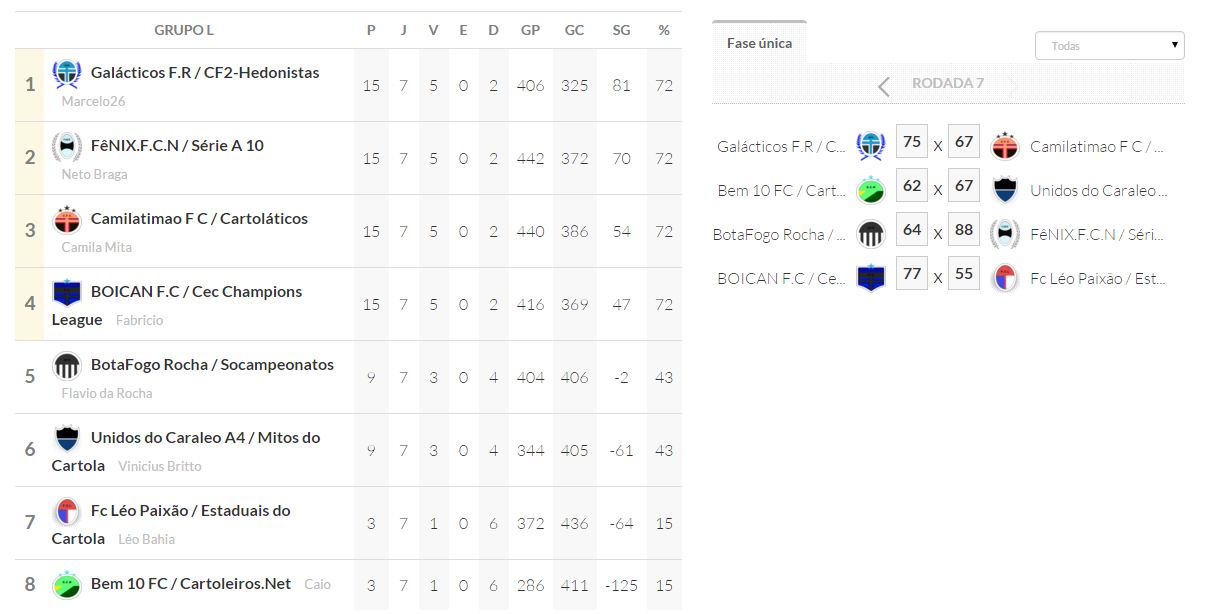This screenshot has width=1212, height=614.
Task: Click Unidos do Caraleo A4 crest in standings
Action: tap(66, 439)
